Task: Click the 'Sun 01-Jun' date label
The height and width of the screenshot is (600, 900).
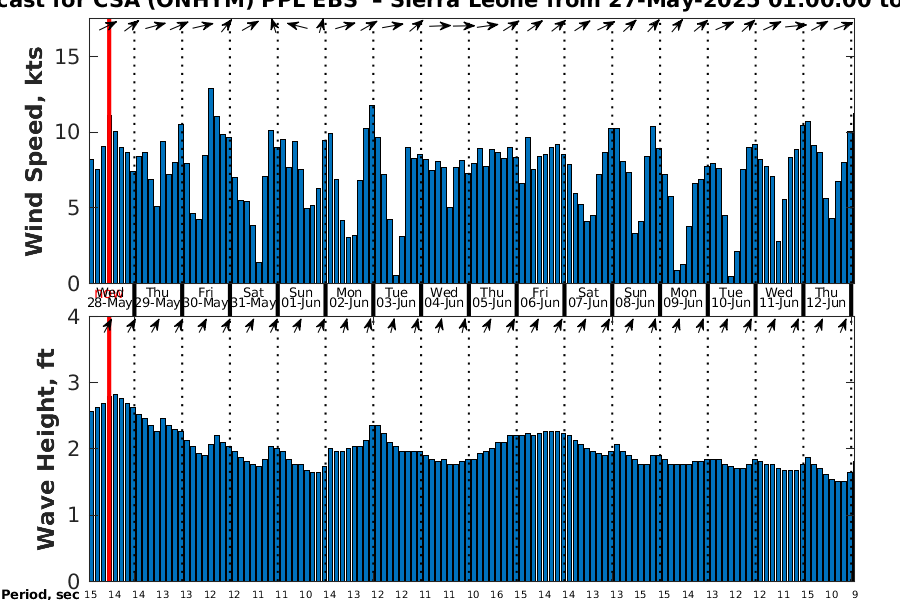Action: tap(301, 298)
